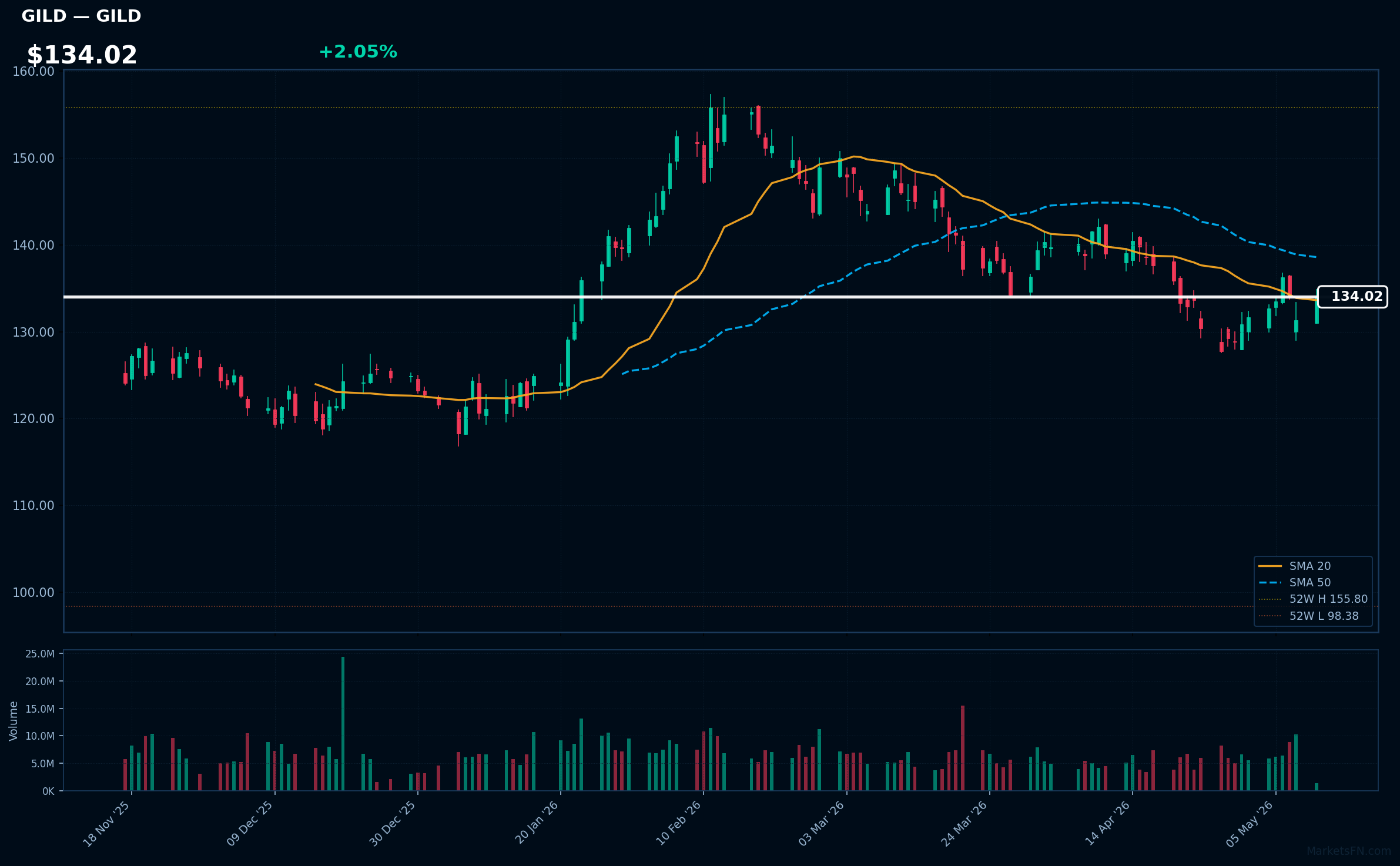Screen dimensions: 1400x866
Task: Click the 0K volume axis label
Action: pyautogui.click(x=48, y=791)
